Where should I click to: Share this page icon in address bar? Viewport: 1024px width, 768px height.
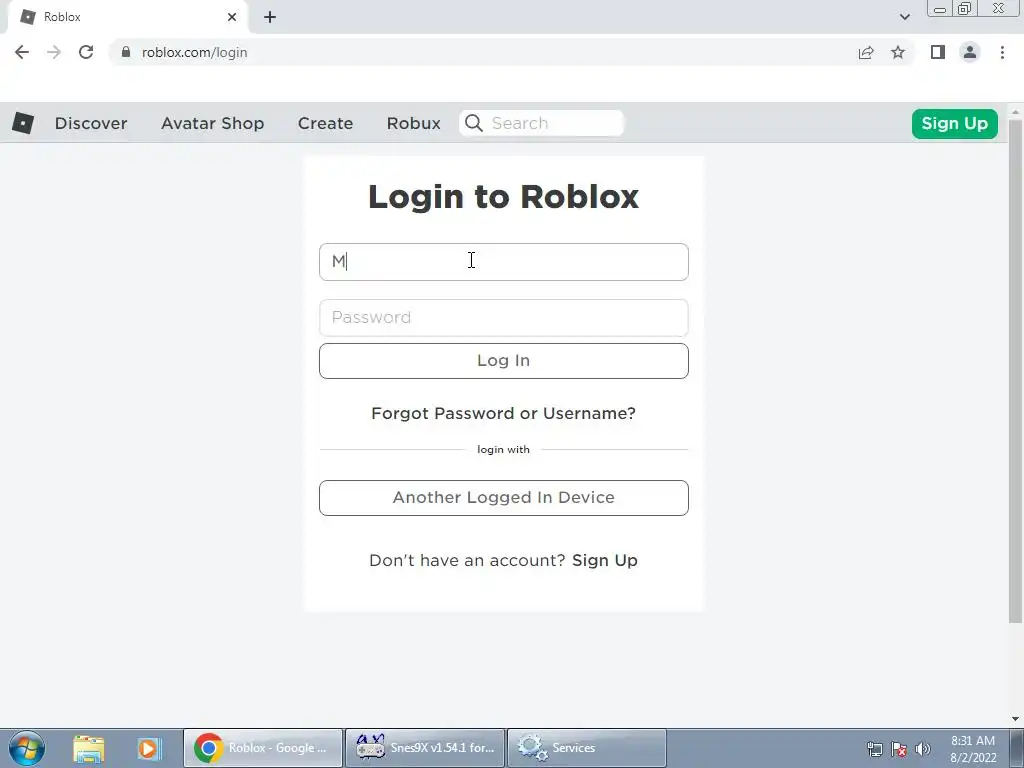pos(866,52)
